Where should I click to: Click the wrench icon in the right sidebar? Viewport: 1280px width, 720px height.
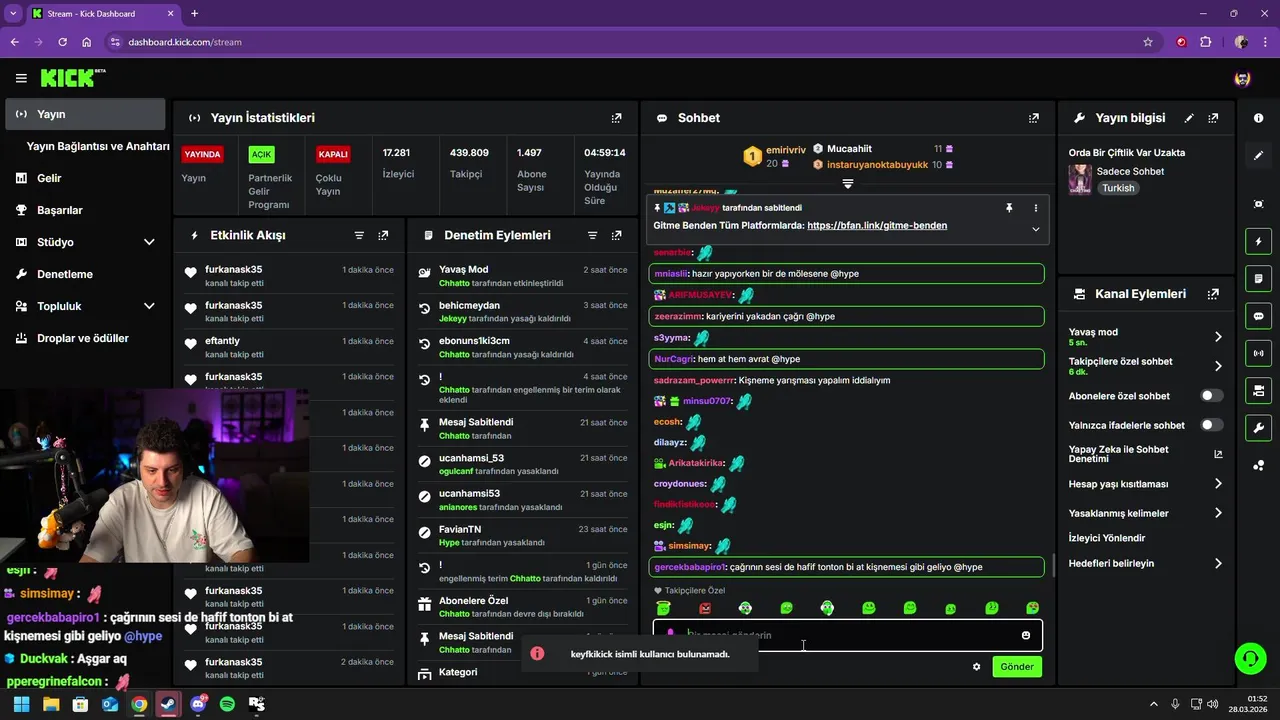click(x=1259, y=428)
